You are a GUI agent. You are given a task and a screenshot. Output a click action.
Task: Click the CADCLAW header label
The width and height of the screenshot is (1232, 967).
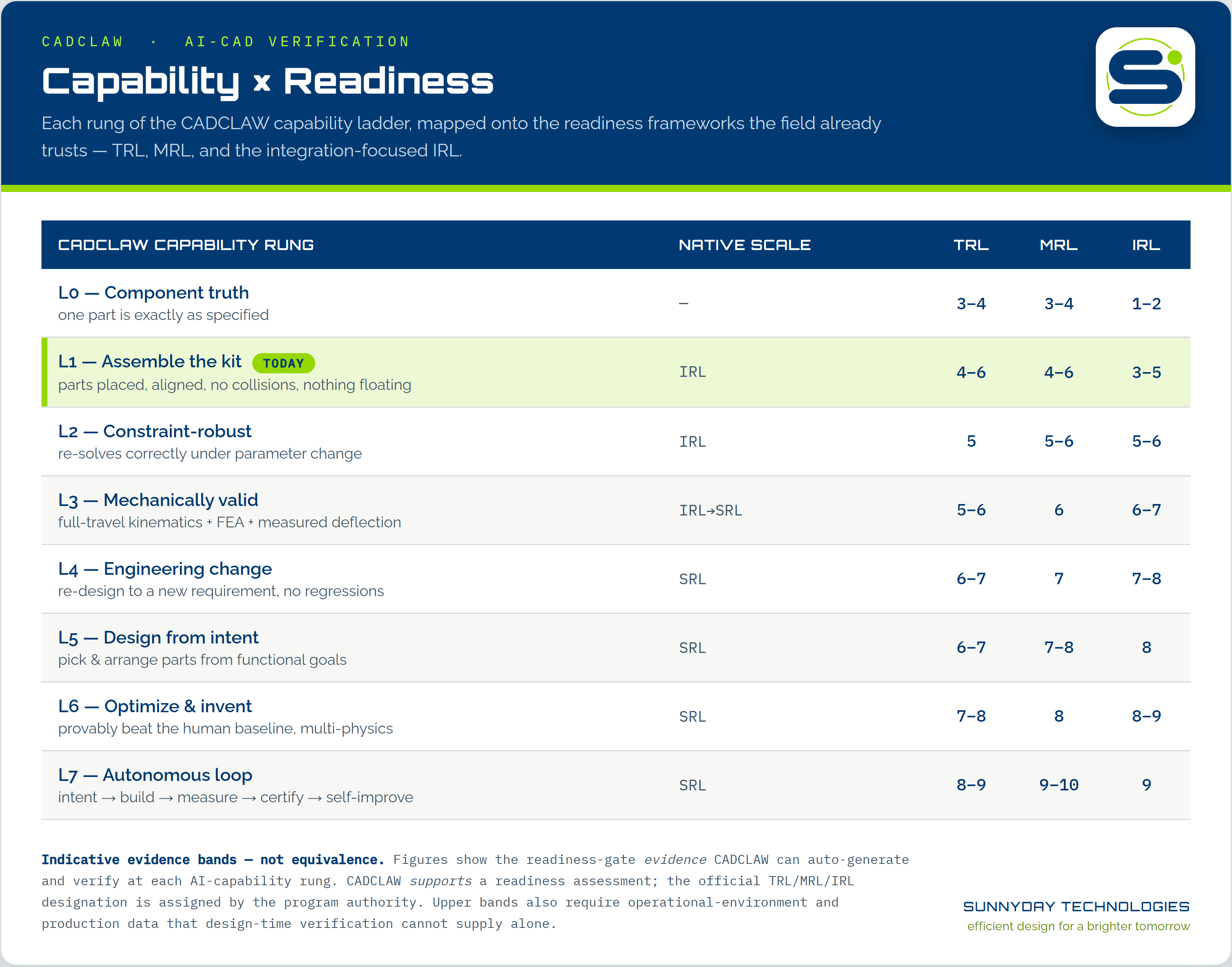83,42
